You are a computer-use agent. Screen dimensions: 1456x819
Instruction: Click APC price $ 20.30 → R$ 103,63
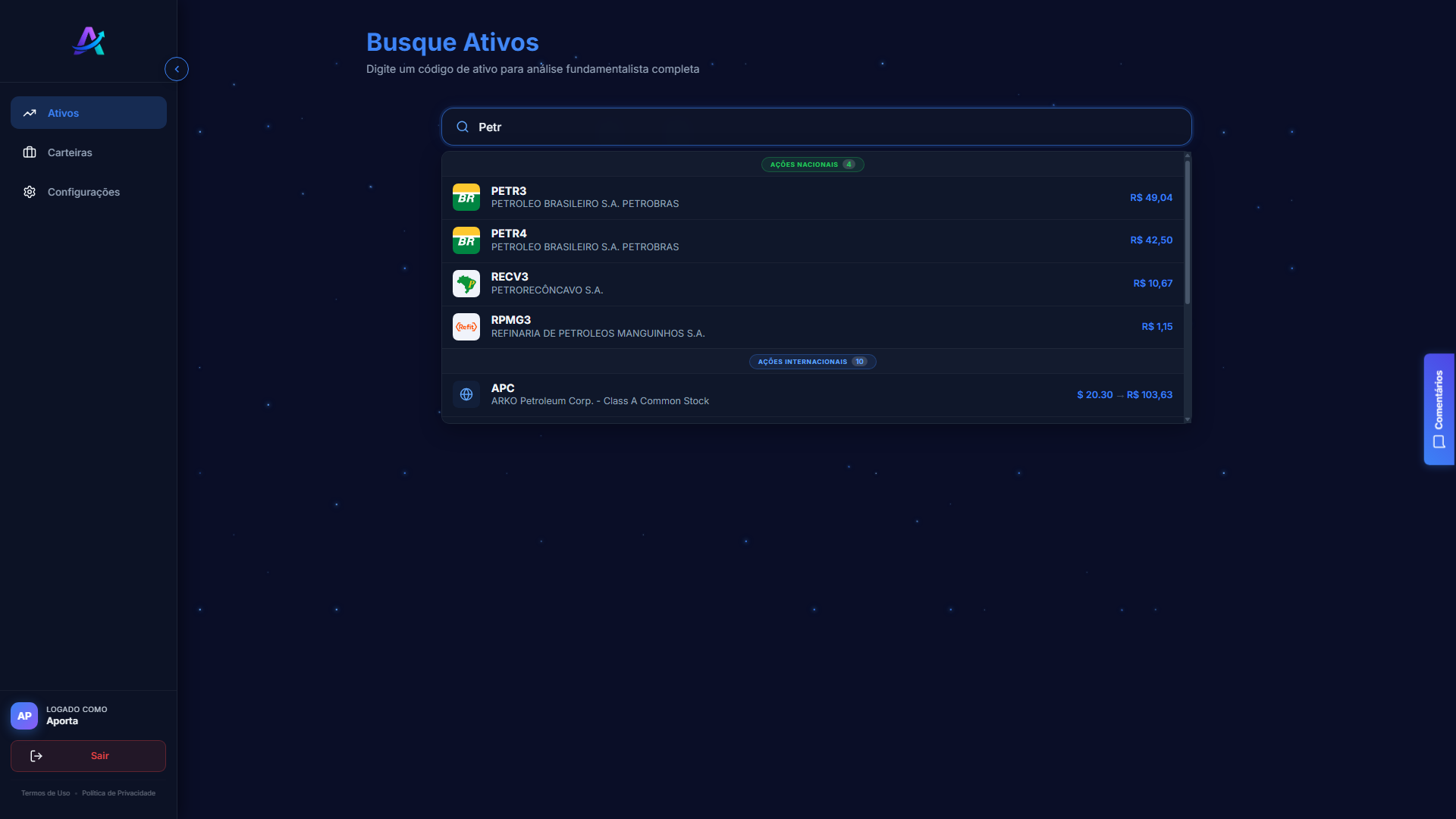point(1125,395)
